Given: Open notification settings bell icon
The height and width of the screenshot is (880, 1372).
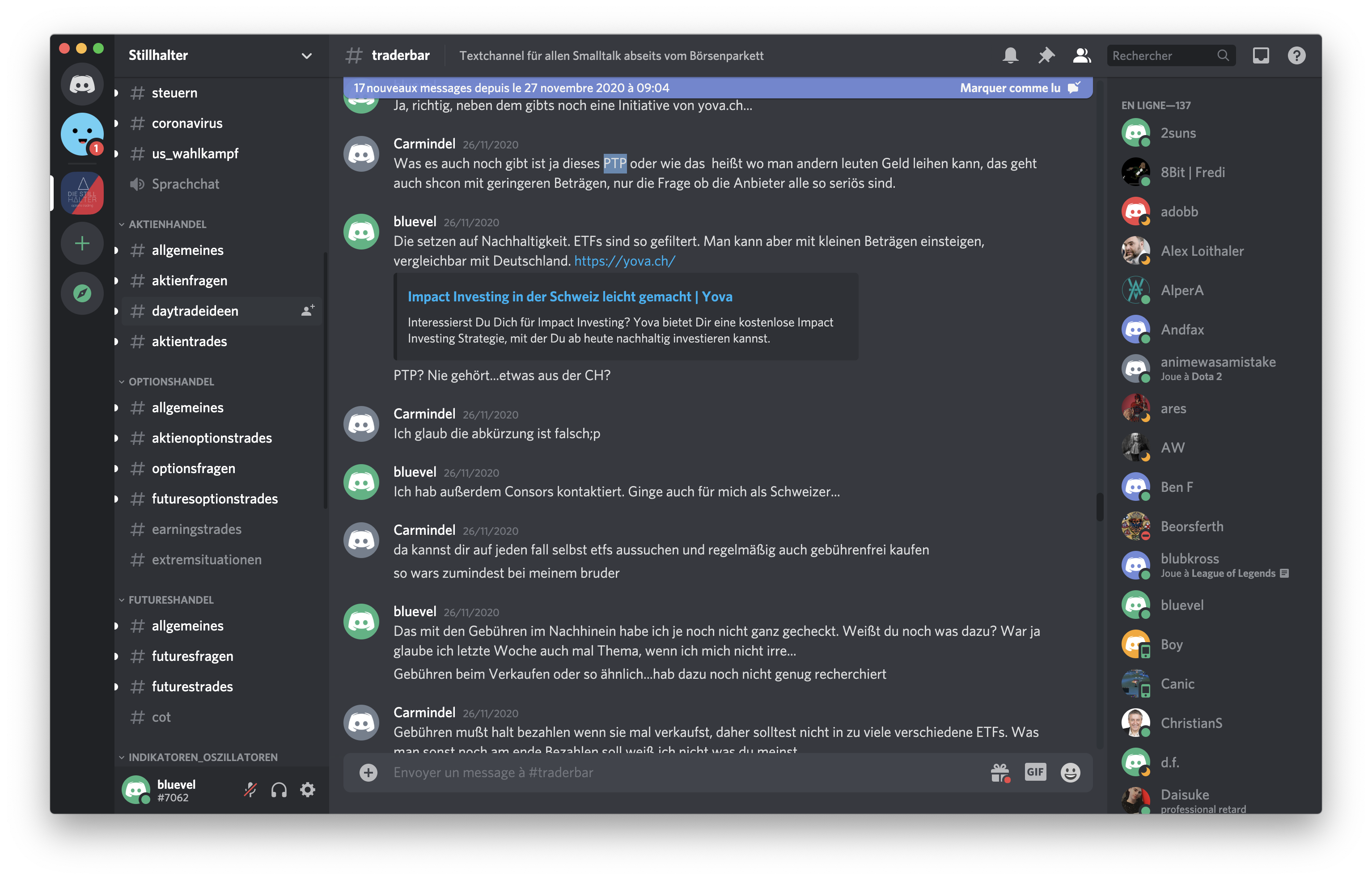Looking at the screenshot, I should [1010, 55].
